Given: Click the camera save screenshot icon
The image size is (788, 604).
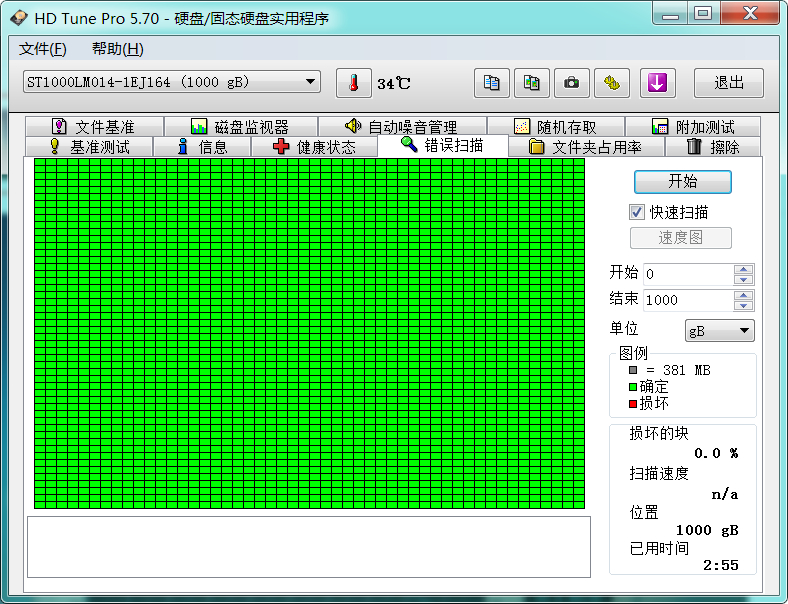Looking at the screenshot, I should [x=571, y=83].
